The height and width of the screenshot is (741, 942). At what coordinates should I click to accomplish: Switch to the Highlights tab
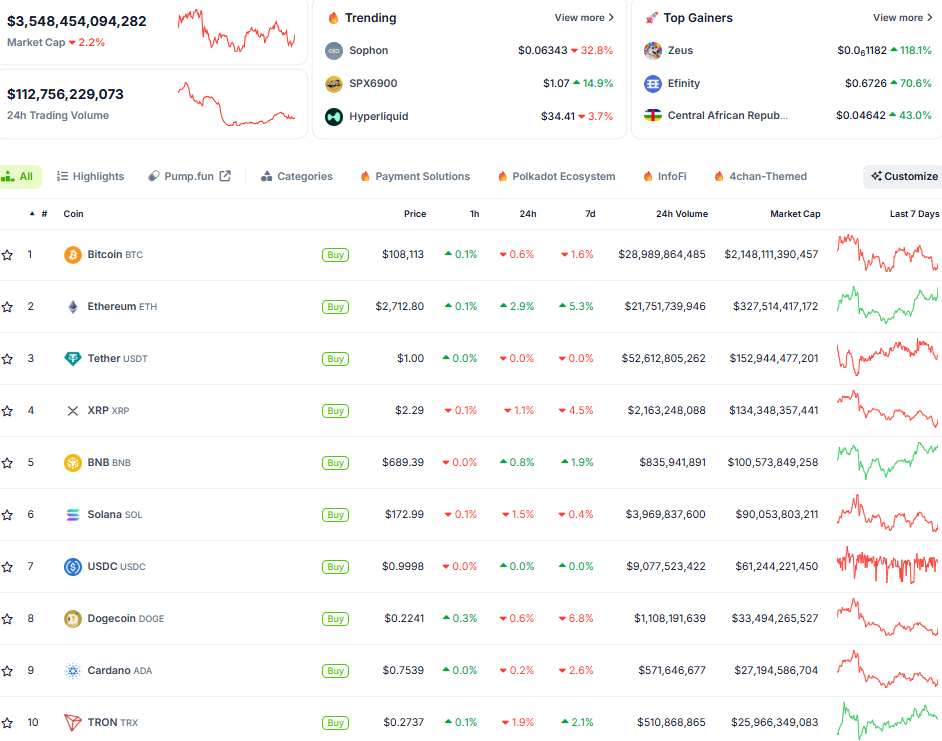coord(90,176)
